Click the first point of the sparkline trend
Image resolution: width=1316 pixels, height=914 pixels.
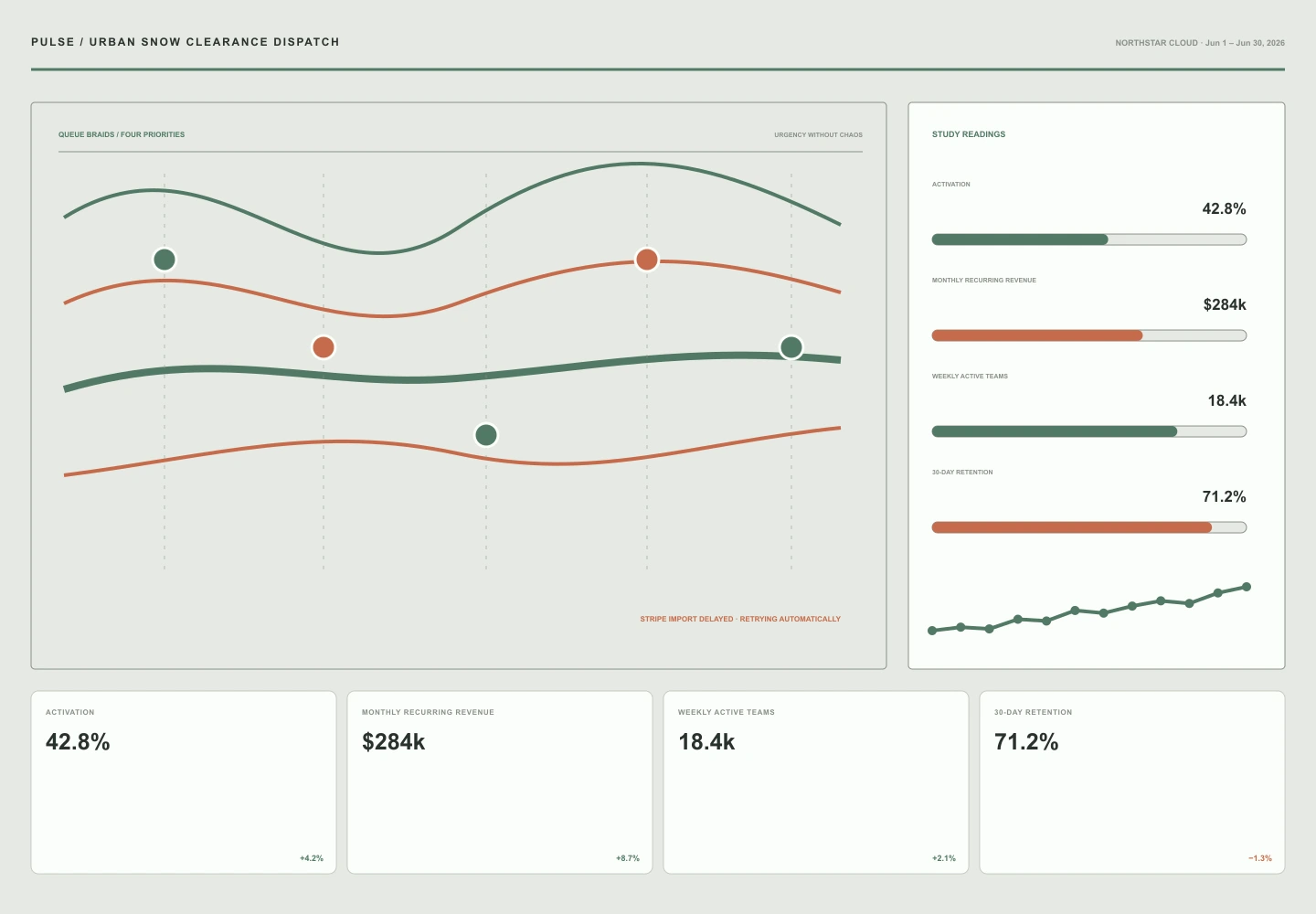(932, 631)
